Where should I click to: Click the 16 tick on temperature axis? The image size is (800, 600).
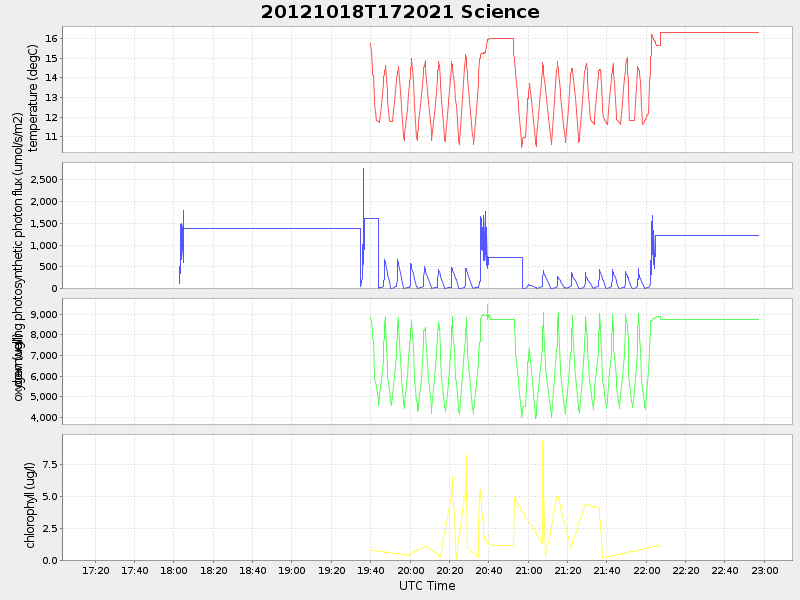(51, 38)
